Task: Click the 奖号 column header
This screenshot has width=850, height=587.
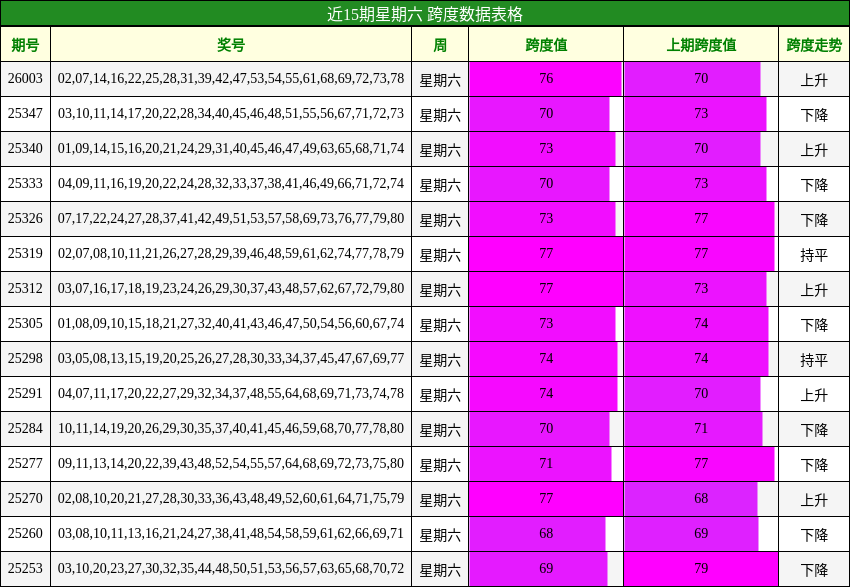Action: [232, 45]
